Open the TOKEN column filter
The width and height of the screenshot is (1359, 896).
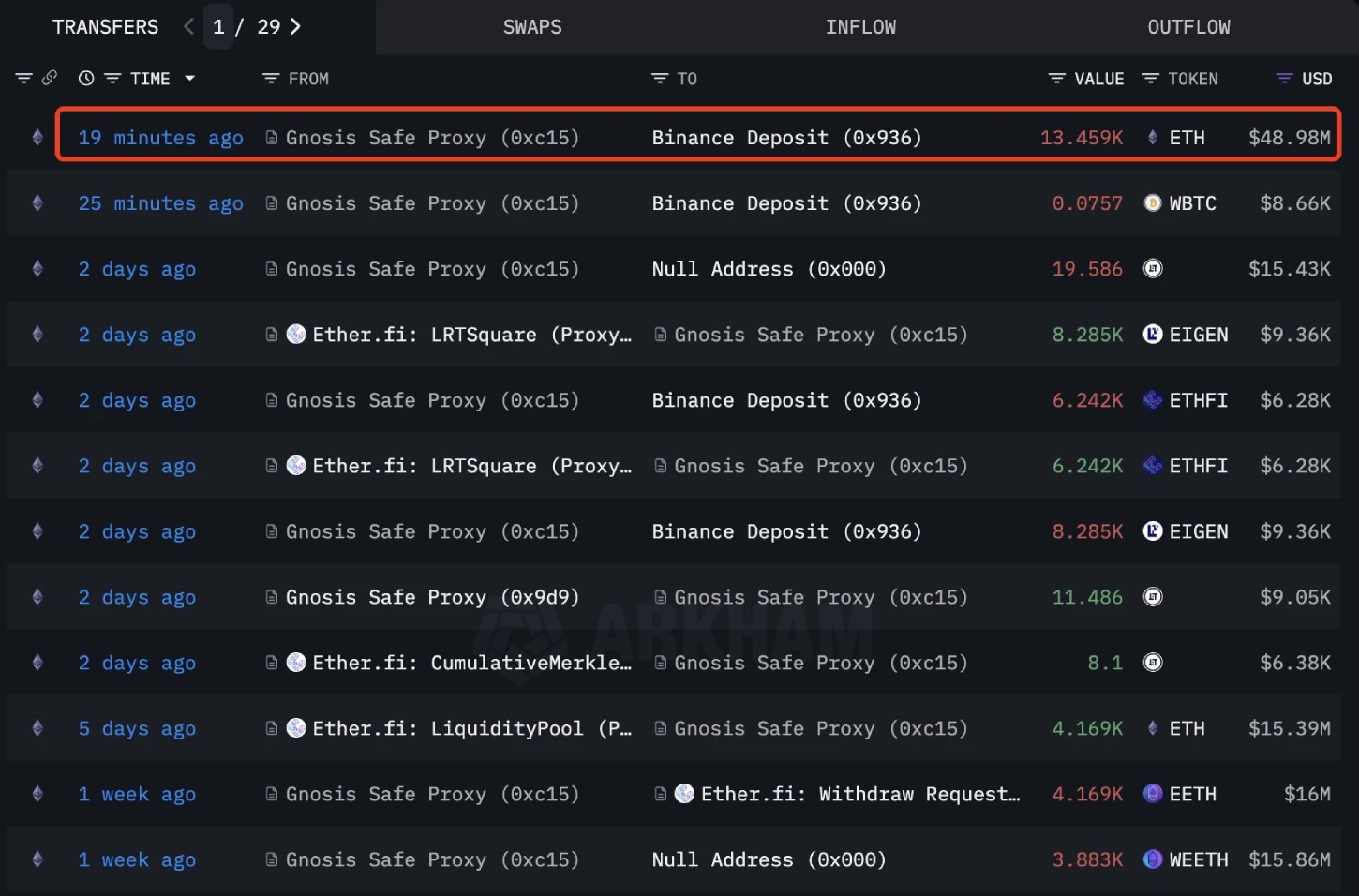pyautogui.click(x=1151, y=79)
